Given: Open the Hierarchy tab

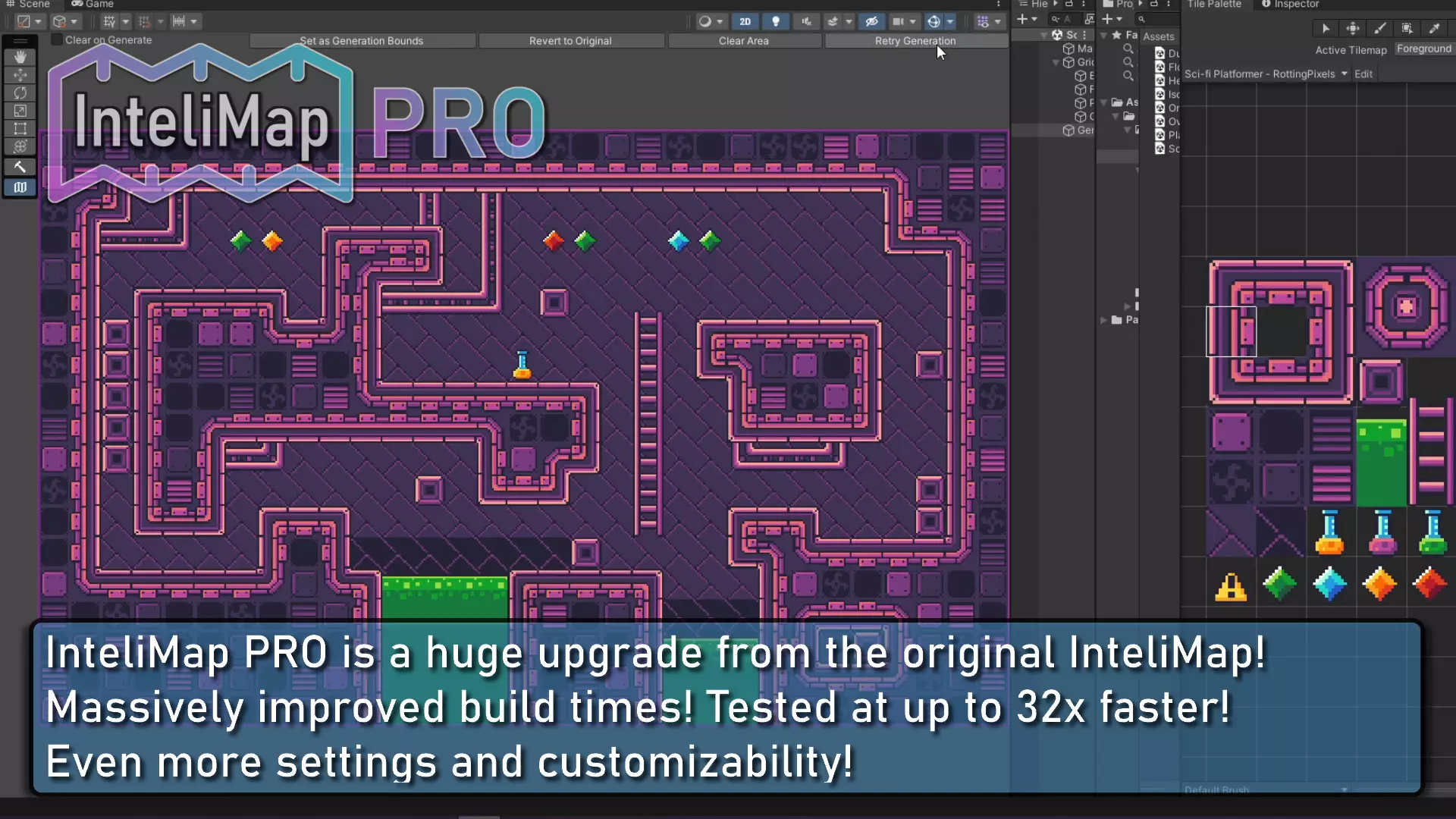Looking at the screenshot, I should pos(1034,5).
